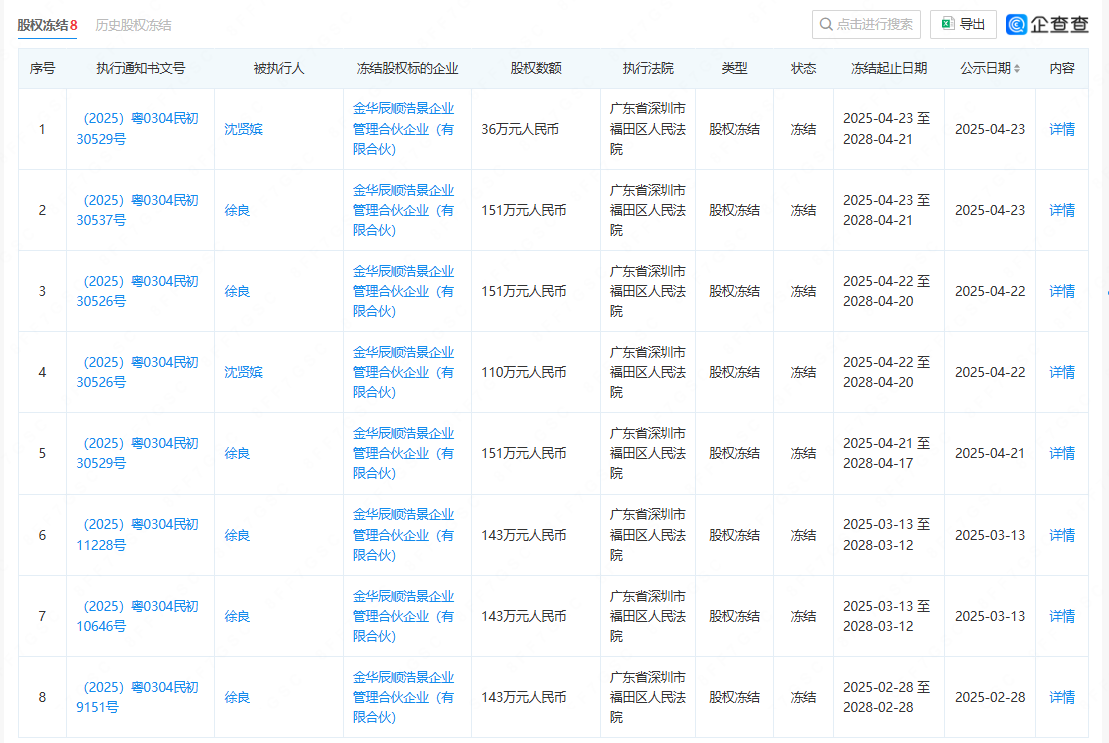The height and width of the screenshot is (743, 1109).
Task: Click the green Excel icon on 导出
Action: (948, 24)
